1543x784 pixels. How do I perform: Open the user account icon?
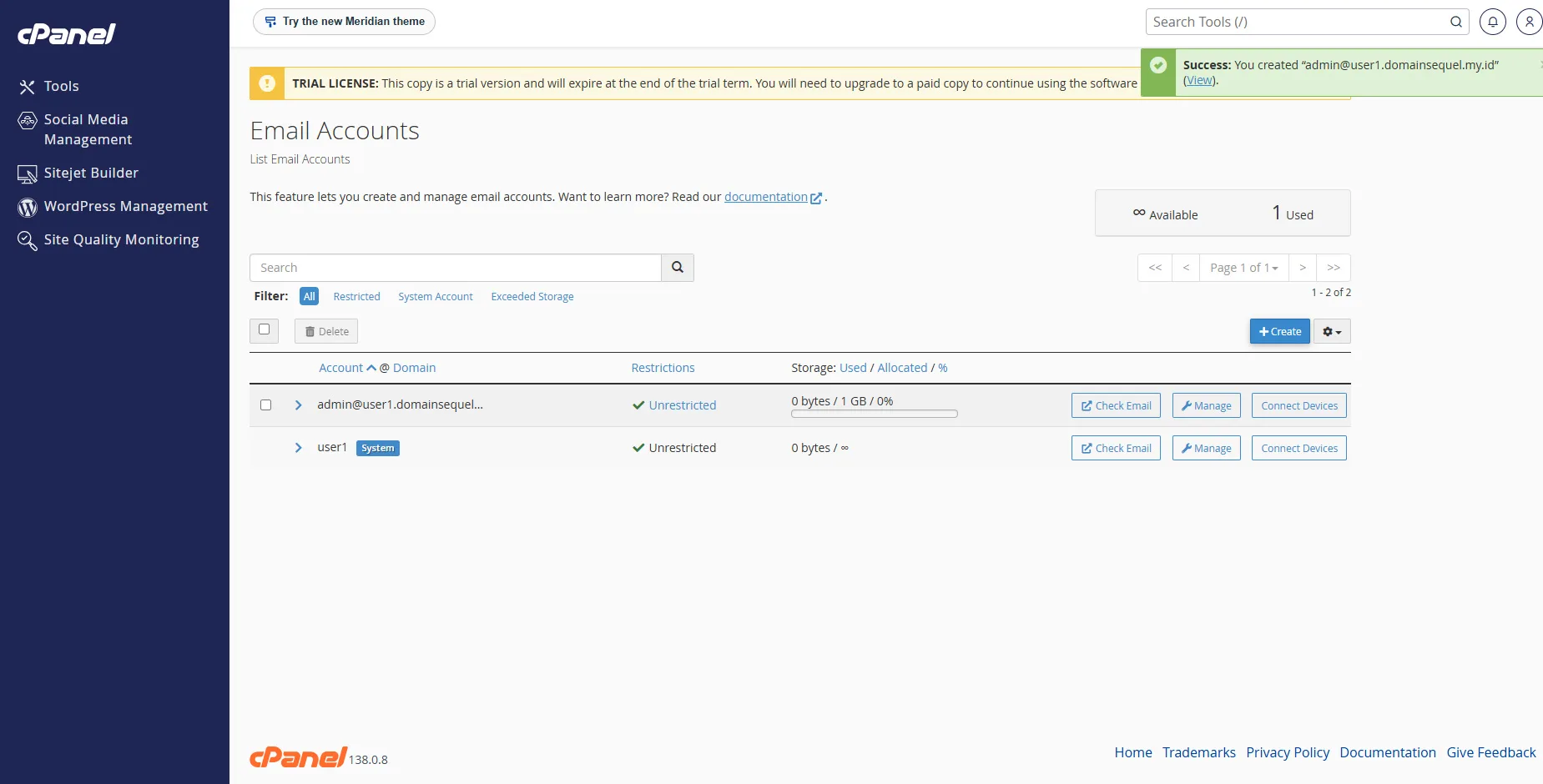(x=1529, y=22)
